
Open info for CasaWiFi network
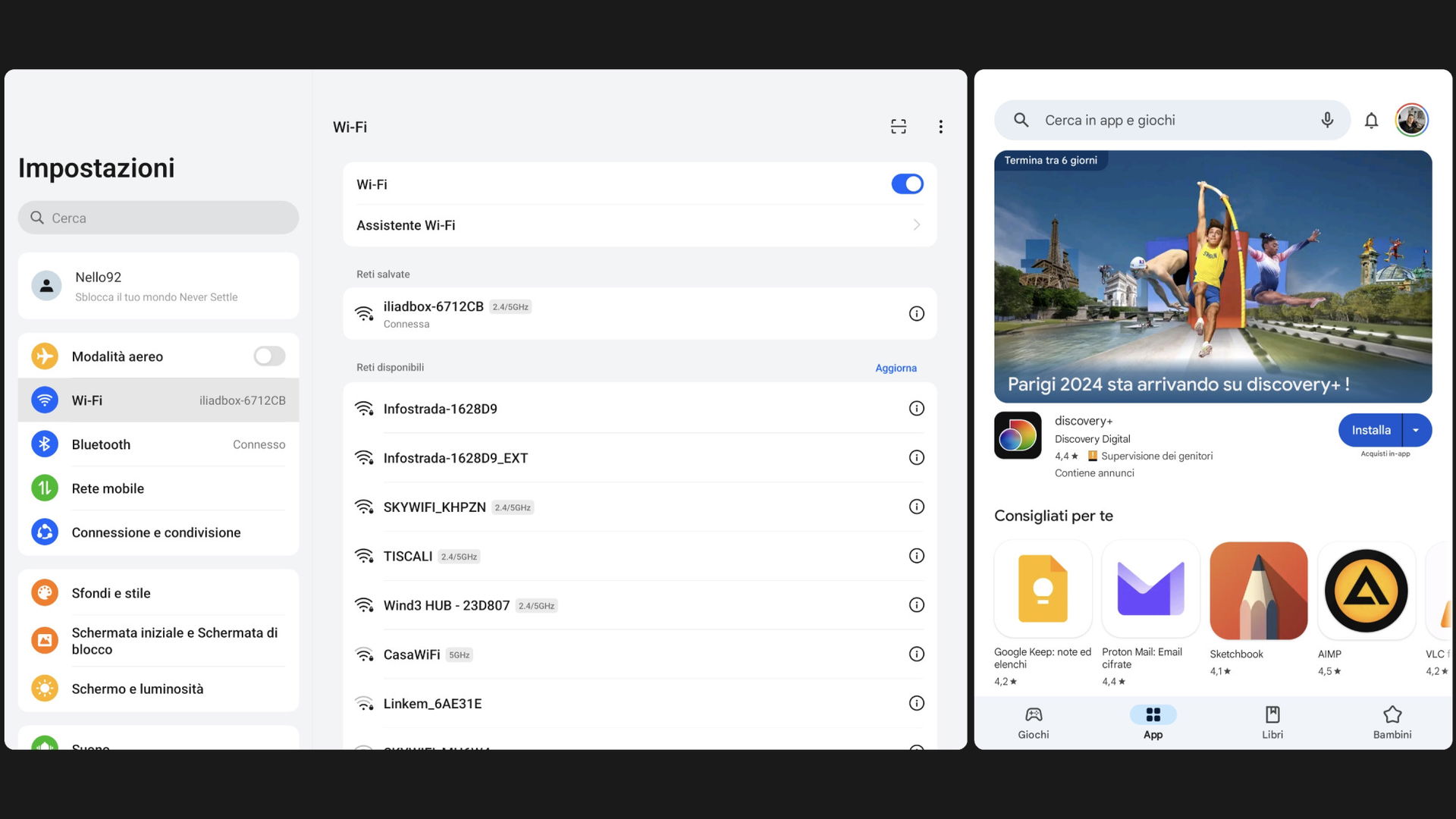click(916, 654)
